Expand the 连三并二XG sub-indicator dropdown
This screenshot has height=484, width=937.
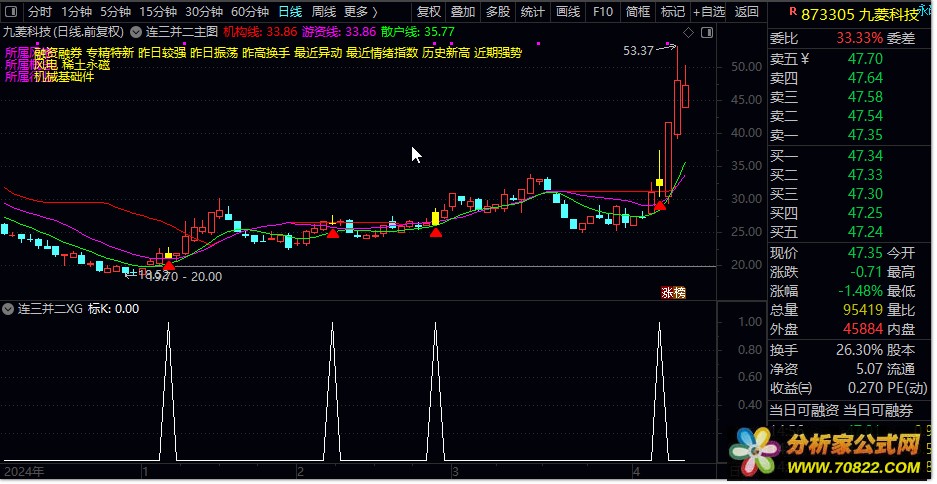point(8,309)
